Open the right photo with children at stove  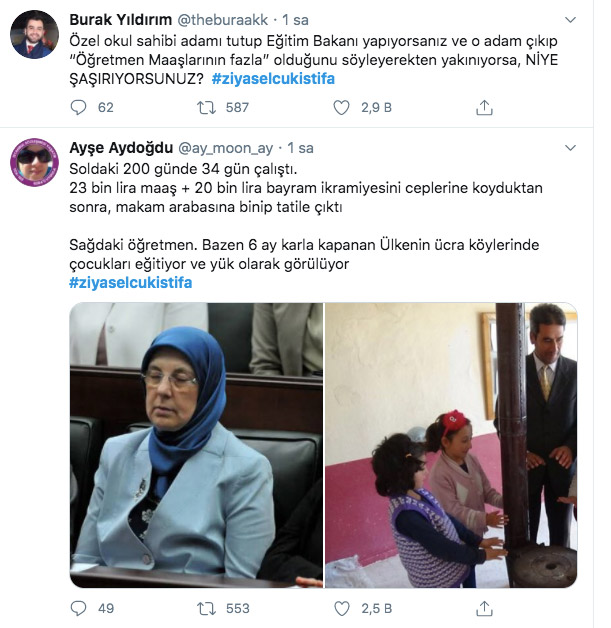(x=451, y=445)
